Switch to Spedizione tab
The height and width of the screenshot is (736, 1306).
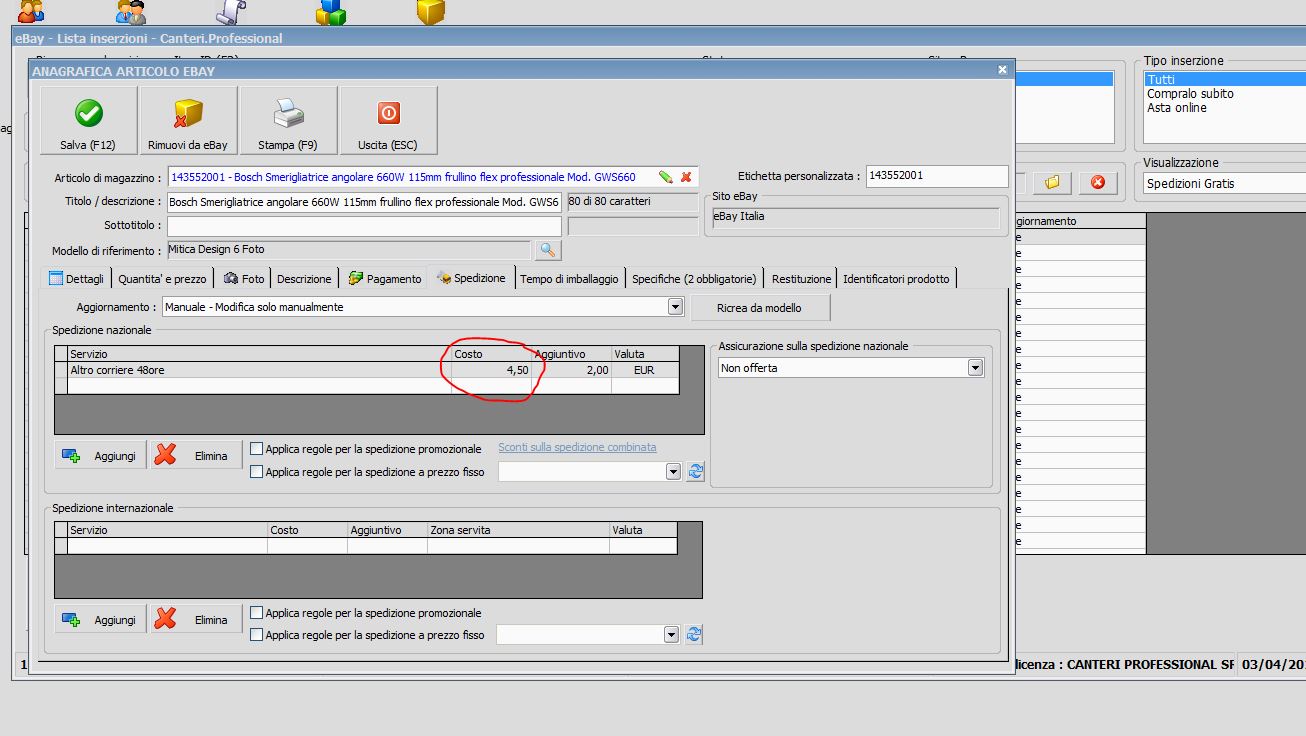pos(471,278)
